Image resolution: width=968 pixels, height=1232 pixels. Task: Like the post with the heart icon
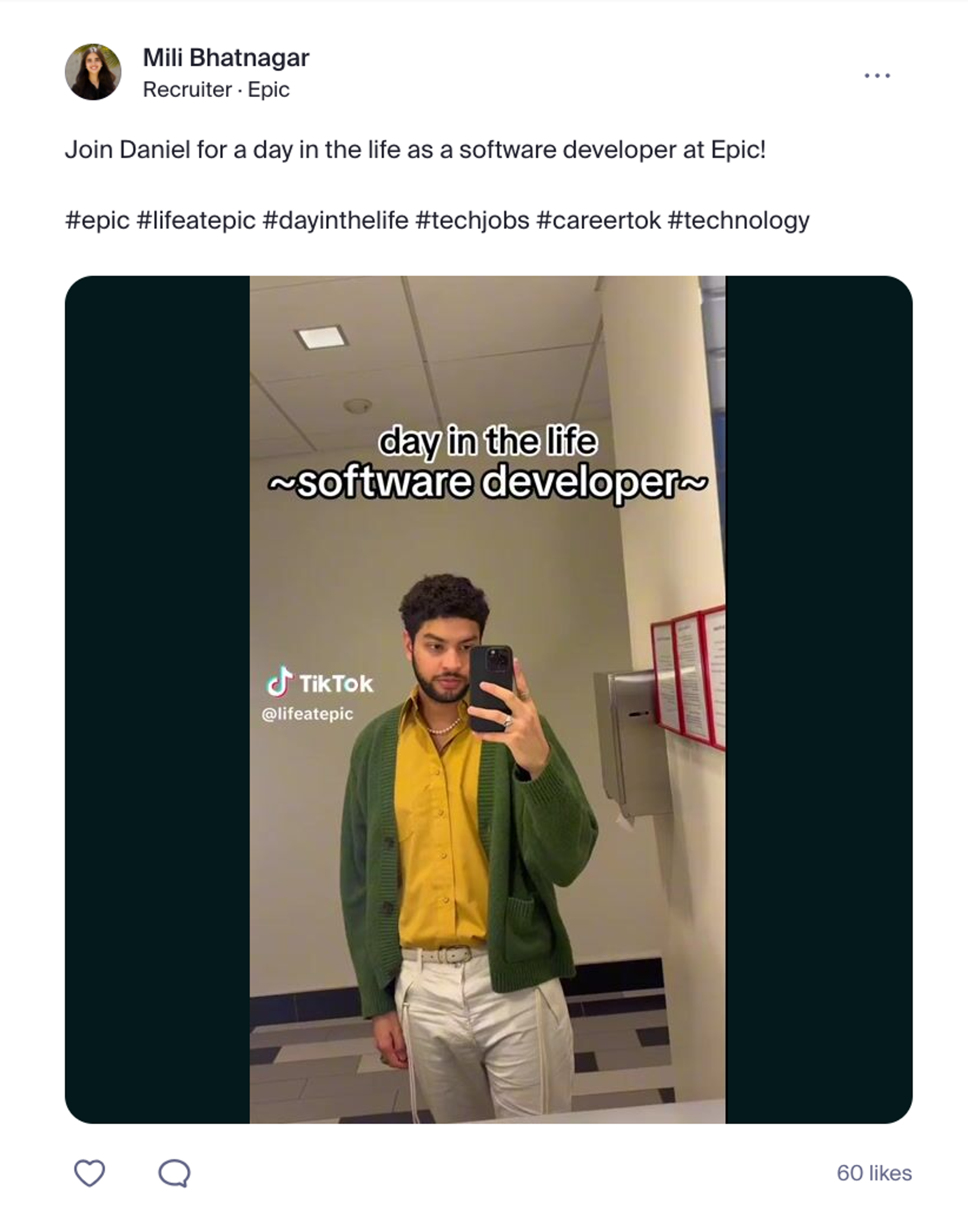(x=89, y=1173)
